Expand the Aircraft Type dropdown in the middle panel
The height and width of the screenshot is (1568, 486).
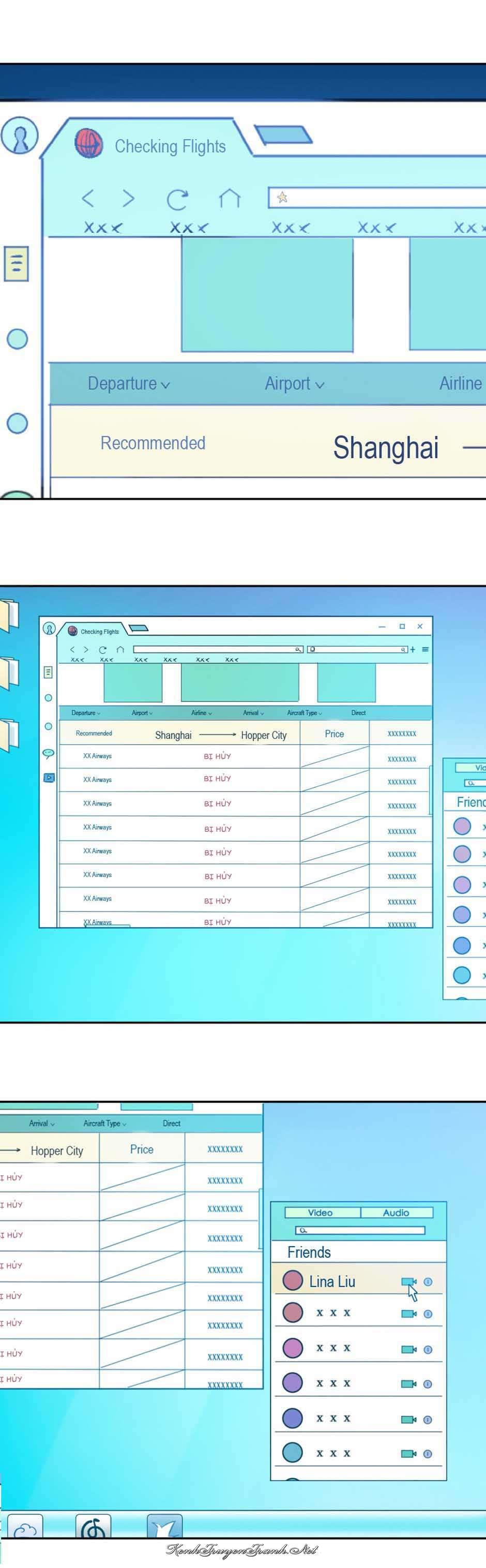305,713
